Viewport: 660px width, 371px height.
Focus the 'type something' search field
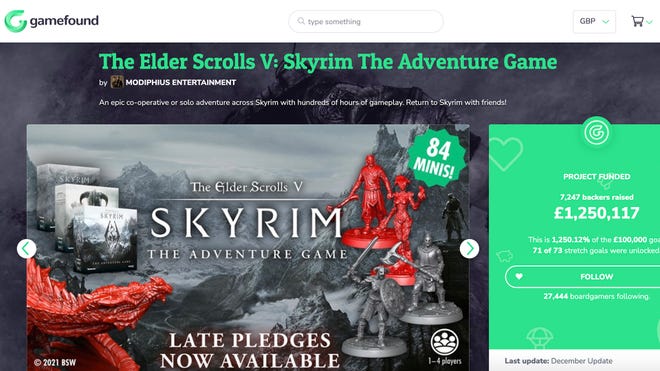(x=365, y=21)
